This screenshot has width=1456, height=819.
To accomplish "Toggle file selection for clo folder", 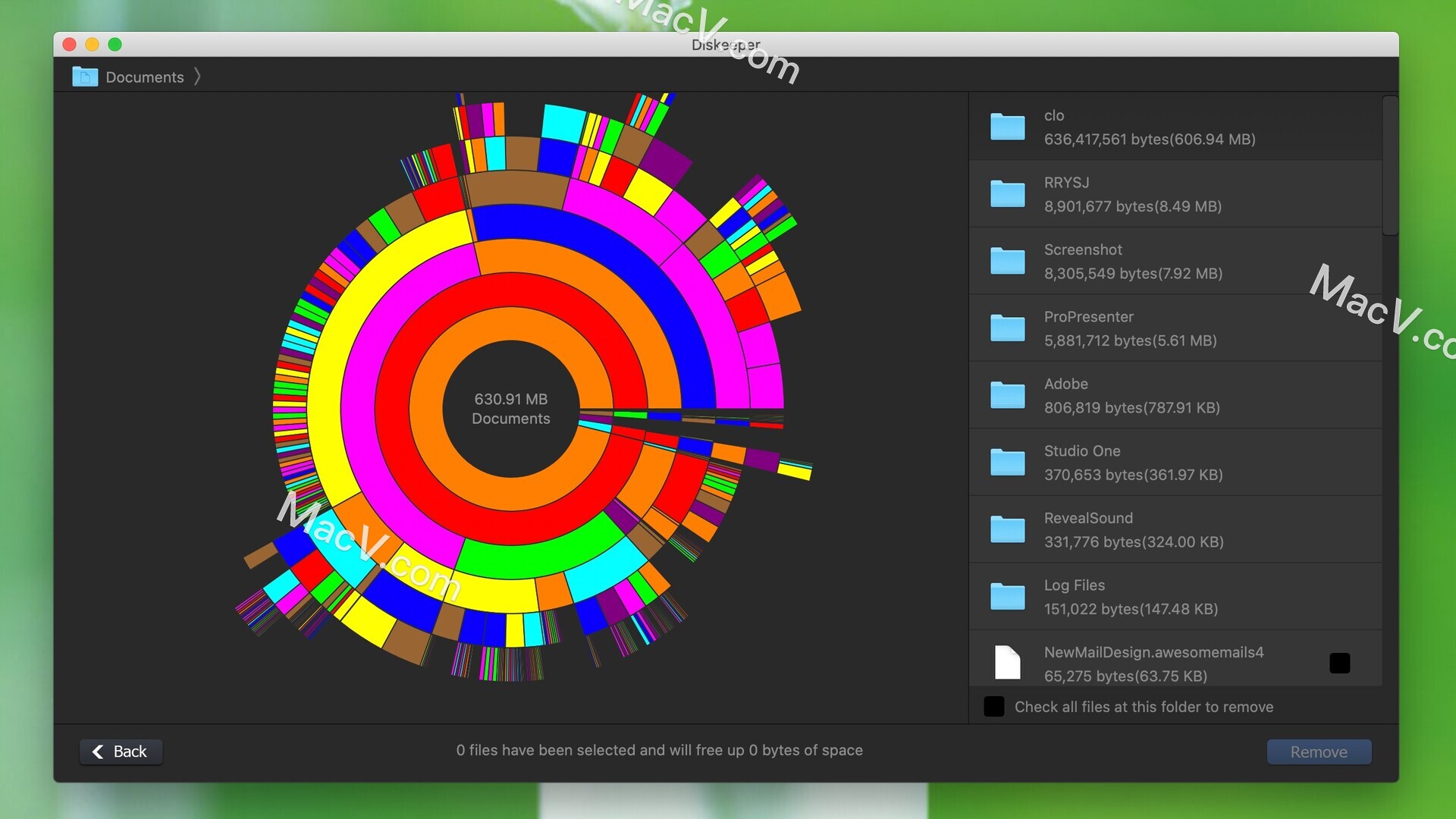I will point(1340,126).
